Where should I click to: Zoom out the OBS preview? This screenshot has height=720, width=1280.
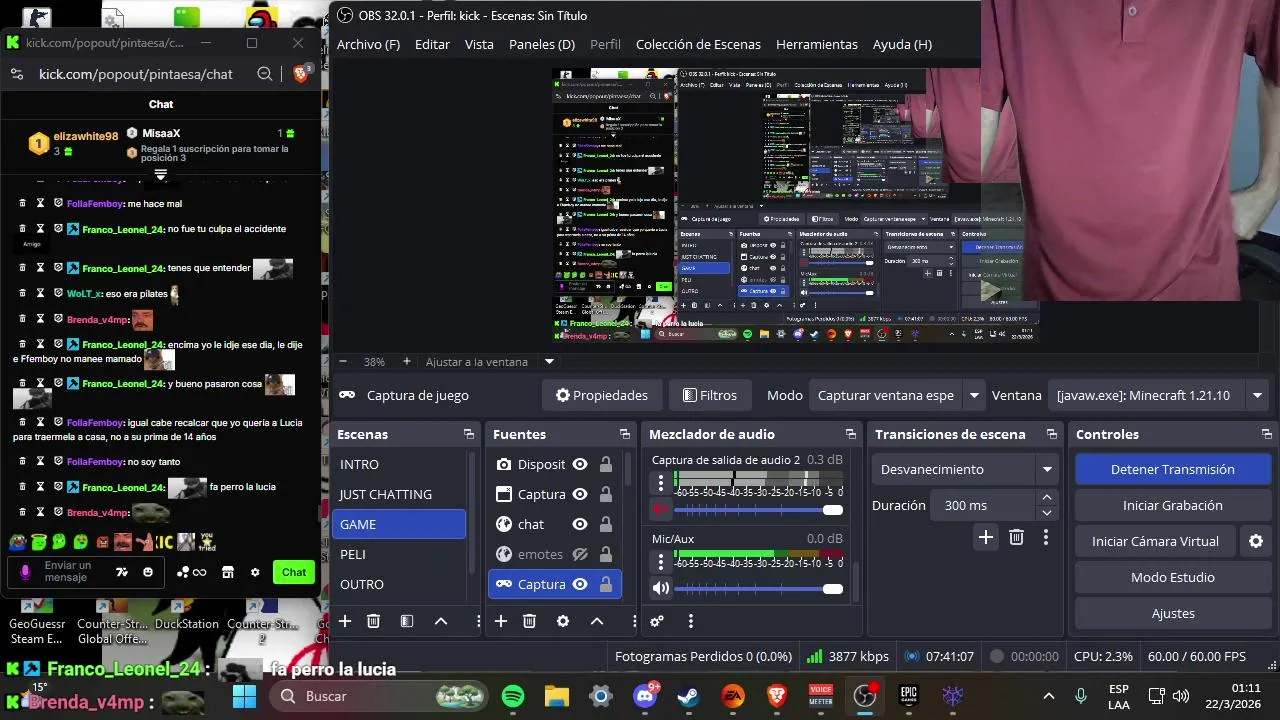(343, 361)
